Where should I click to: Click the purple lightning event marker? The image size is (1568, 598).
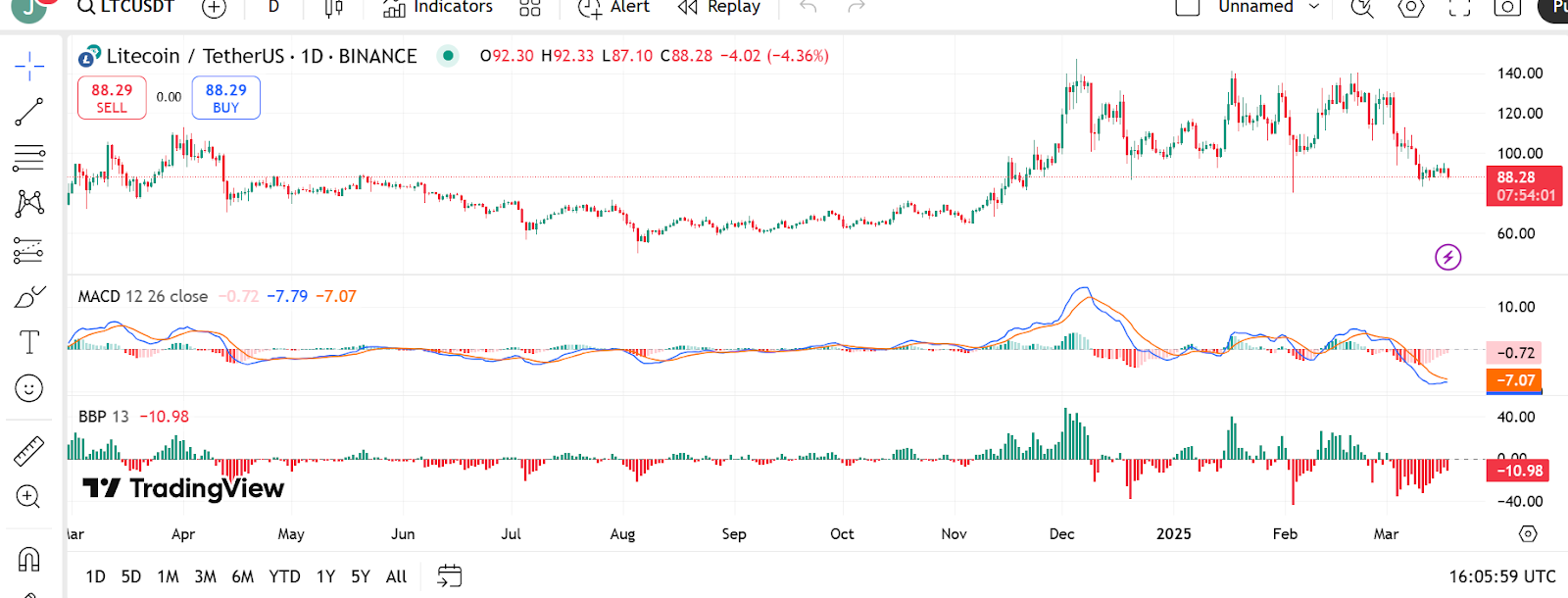tap(1447, 257)
